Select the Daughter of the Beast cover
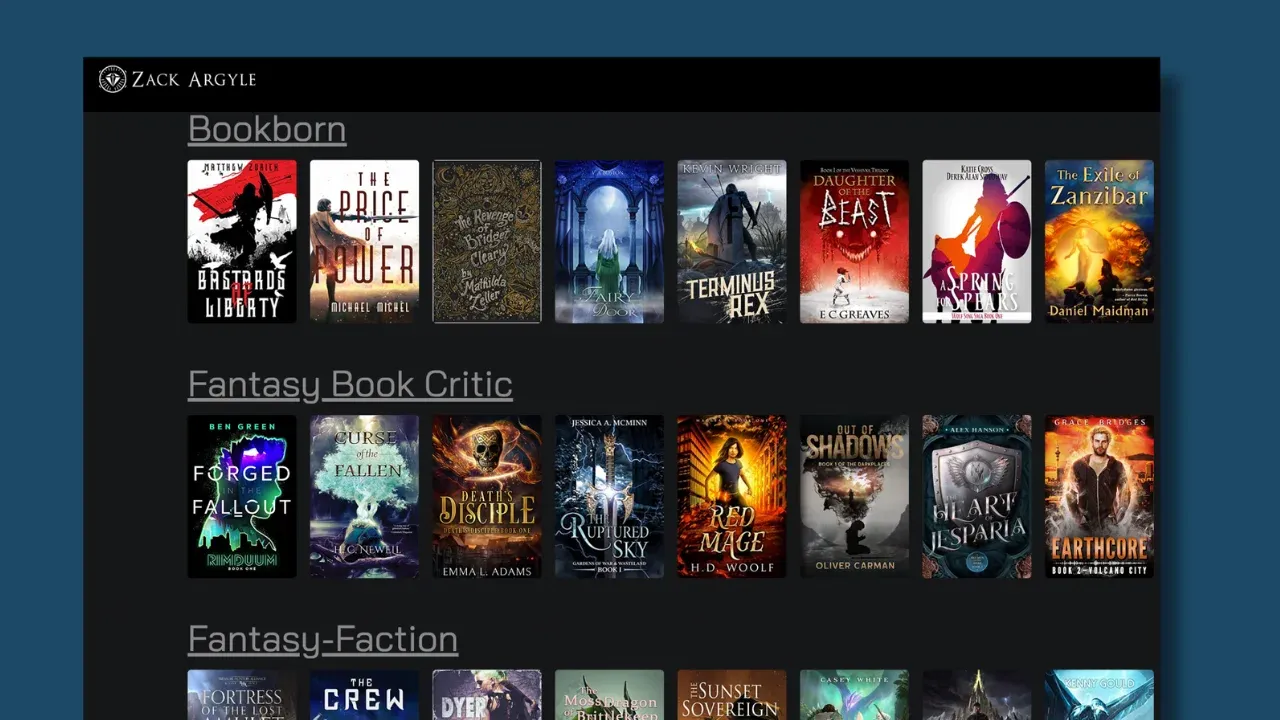 tap(854, 241)
